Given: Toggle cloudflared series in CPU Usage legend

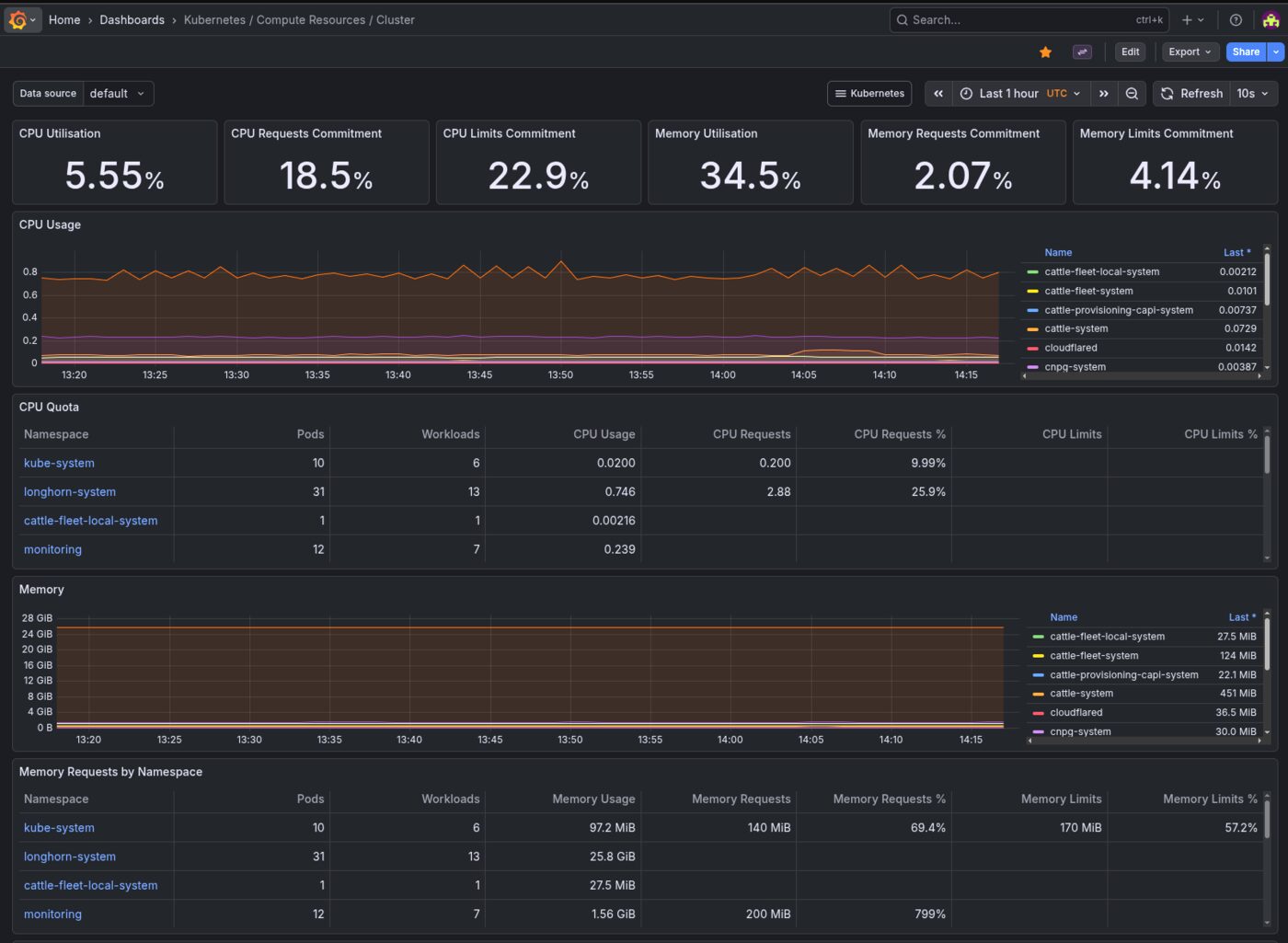Looking at the screenshot, I should coord(1071,348).
